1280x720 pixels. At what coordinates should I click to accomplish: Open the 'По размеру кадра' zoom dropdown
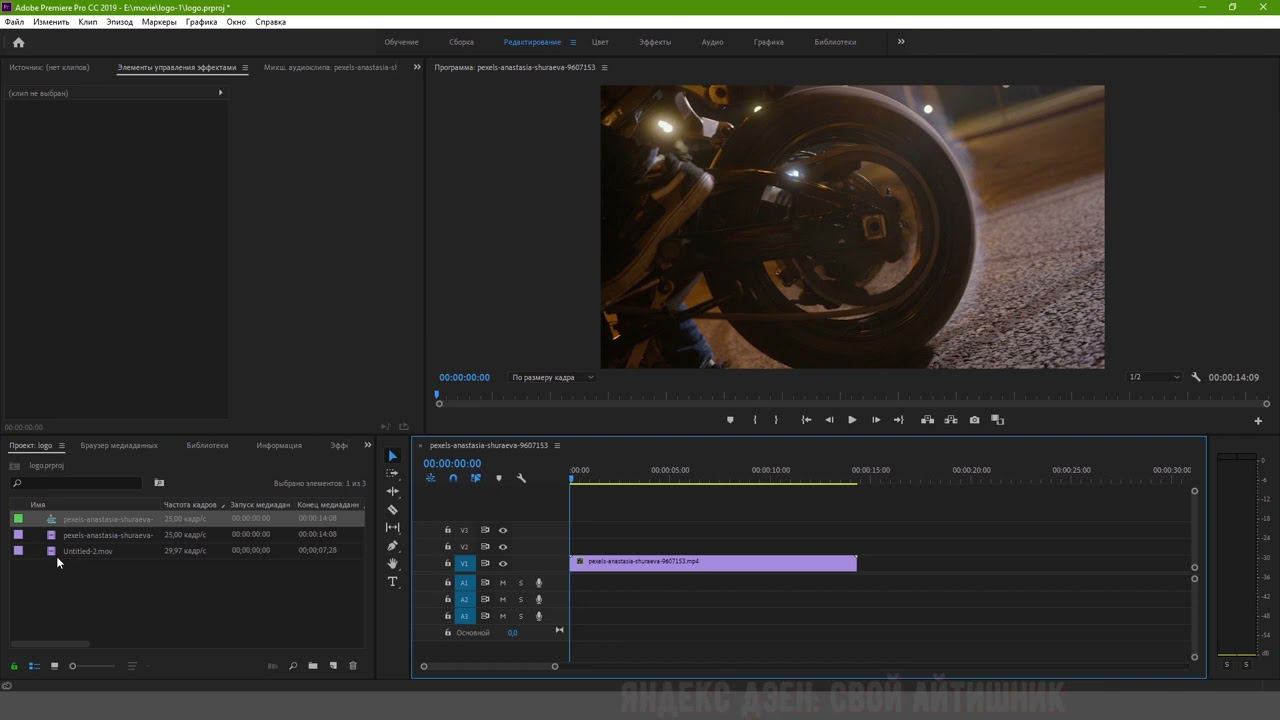[552, 377]
